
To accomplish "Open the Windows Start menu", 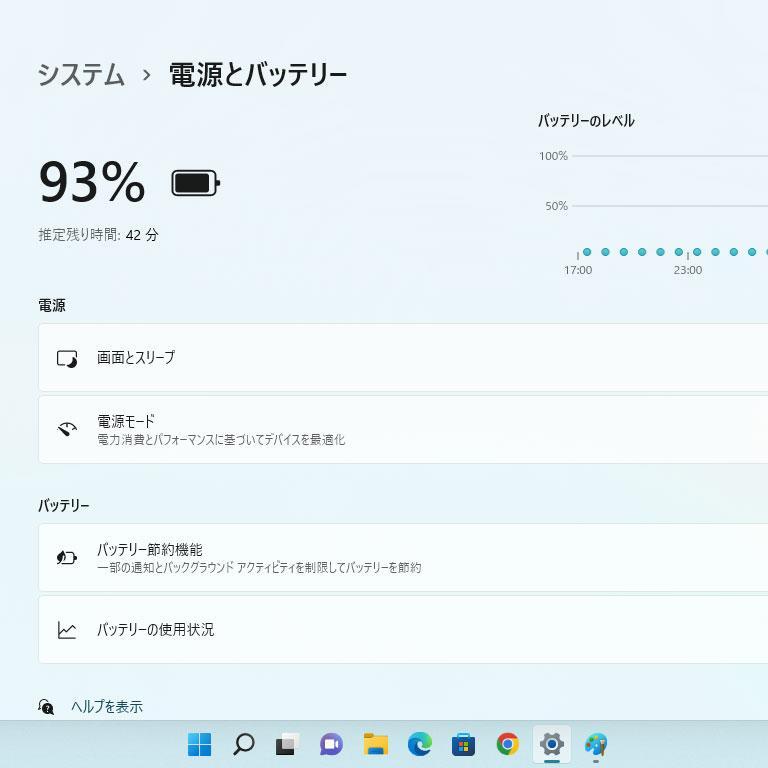I will click(199, 744).
